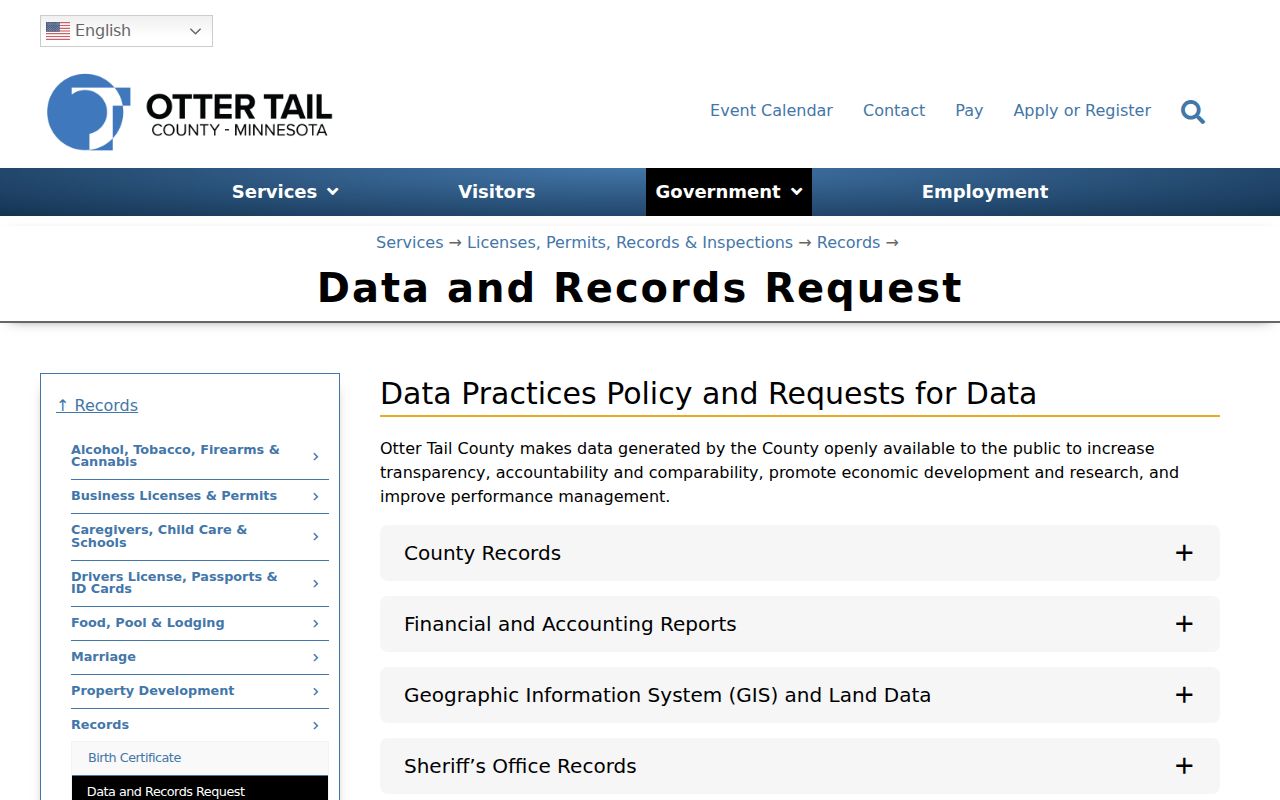Click chevron next to Business Licenses & Permits
1280x800 pixels.
[315, 496]
